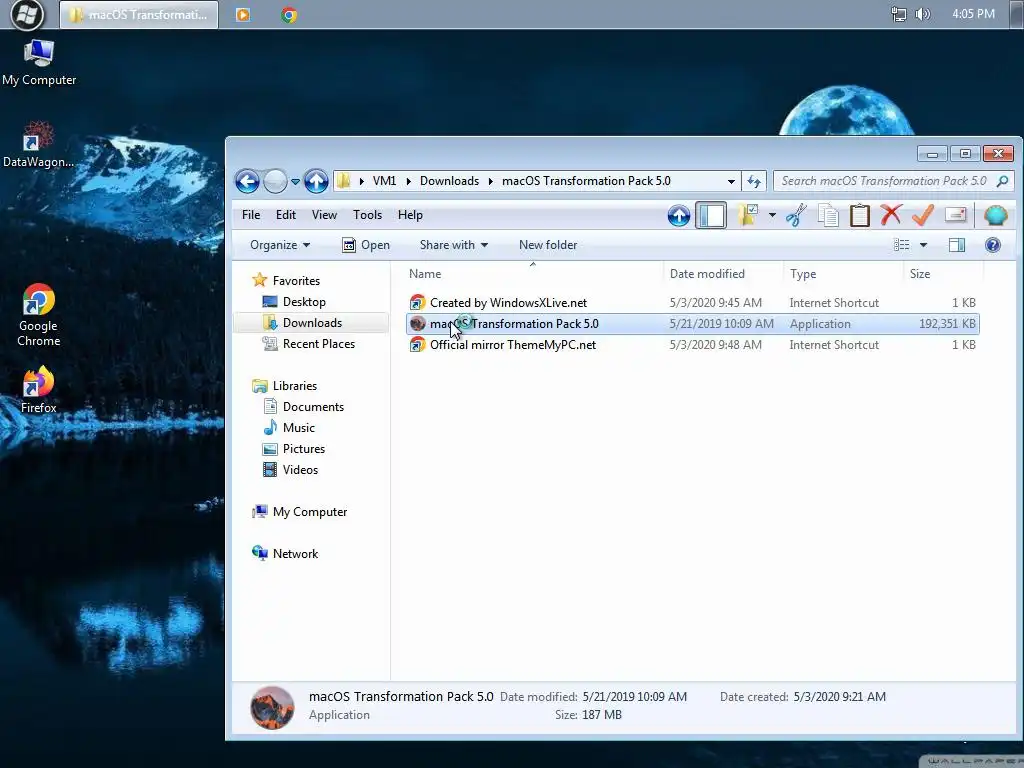Click the folder options toolbar icon
This screenshot has height=768, width=1024.
(747, 215)
